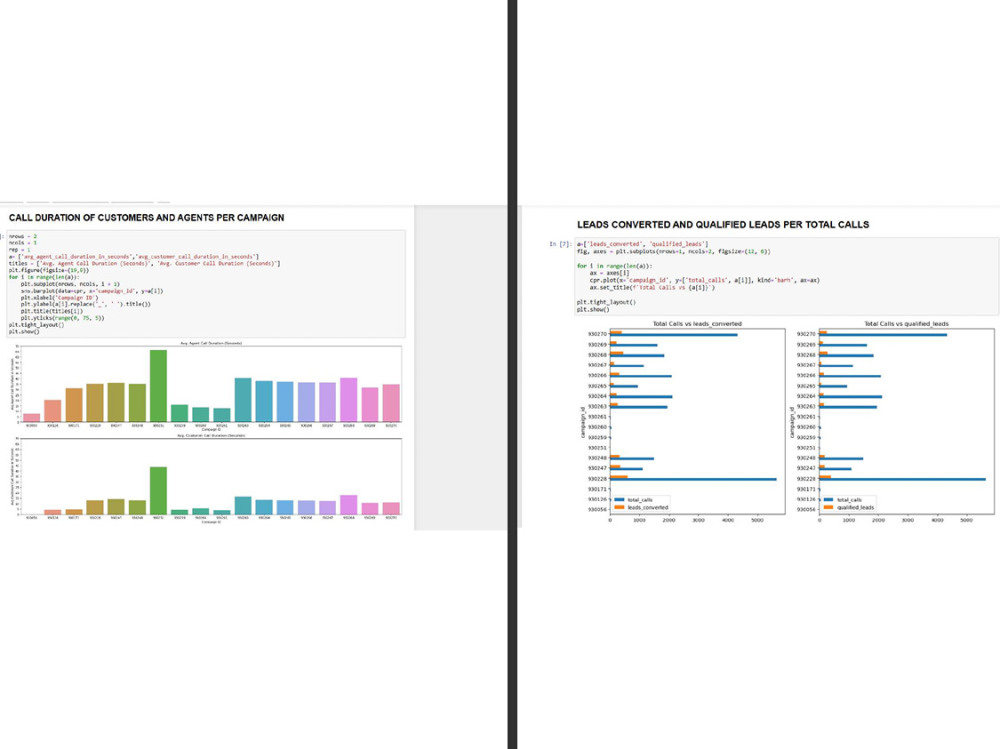Click the 'campaign_id' axis label of qualified_leads chart
This screenshot has width=1000, height=749.
[792, 422]
